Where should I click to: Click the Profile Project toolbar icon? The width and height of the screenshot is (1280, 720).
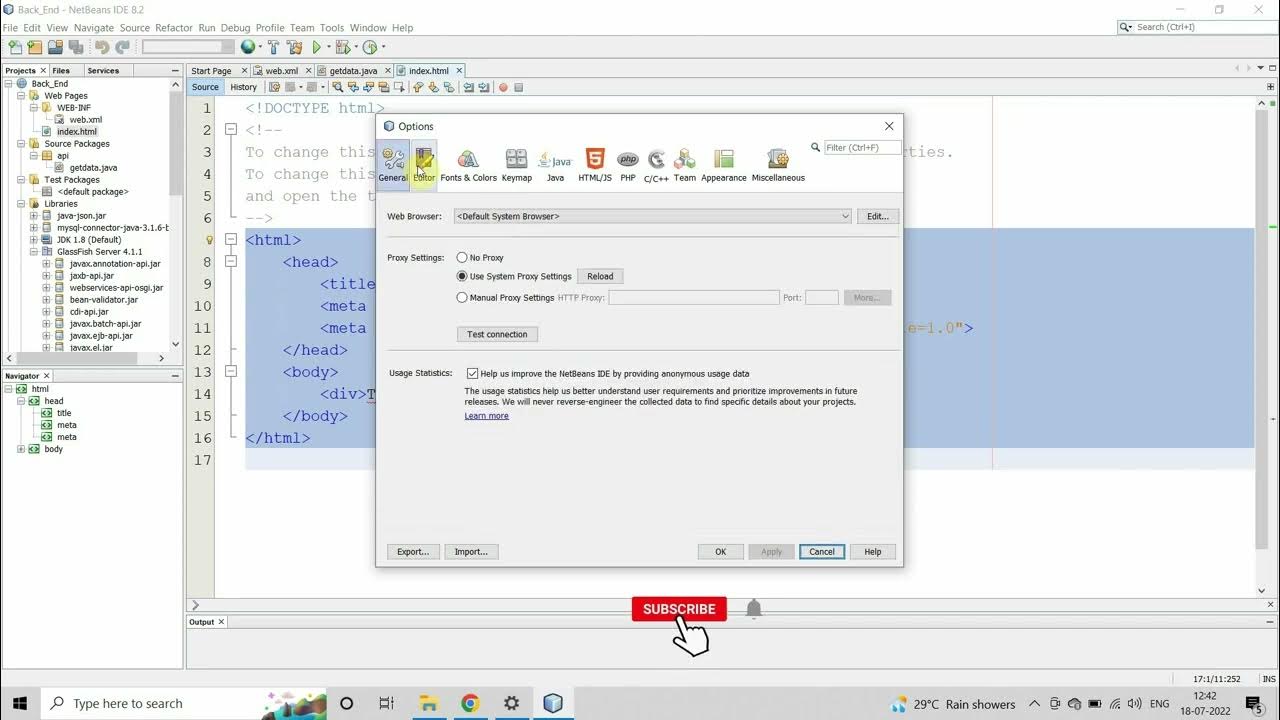pos(369,47)
